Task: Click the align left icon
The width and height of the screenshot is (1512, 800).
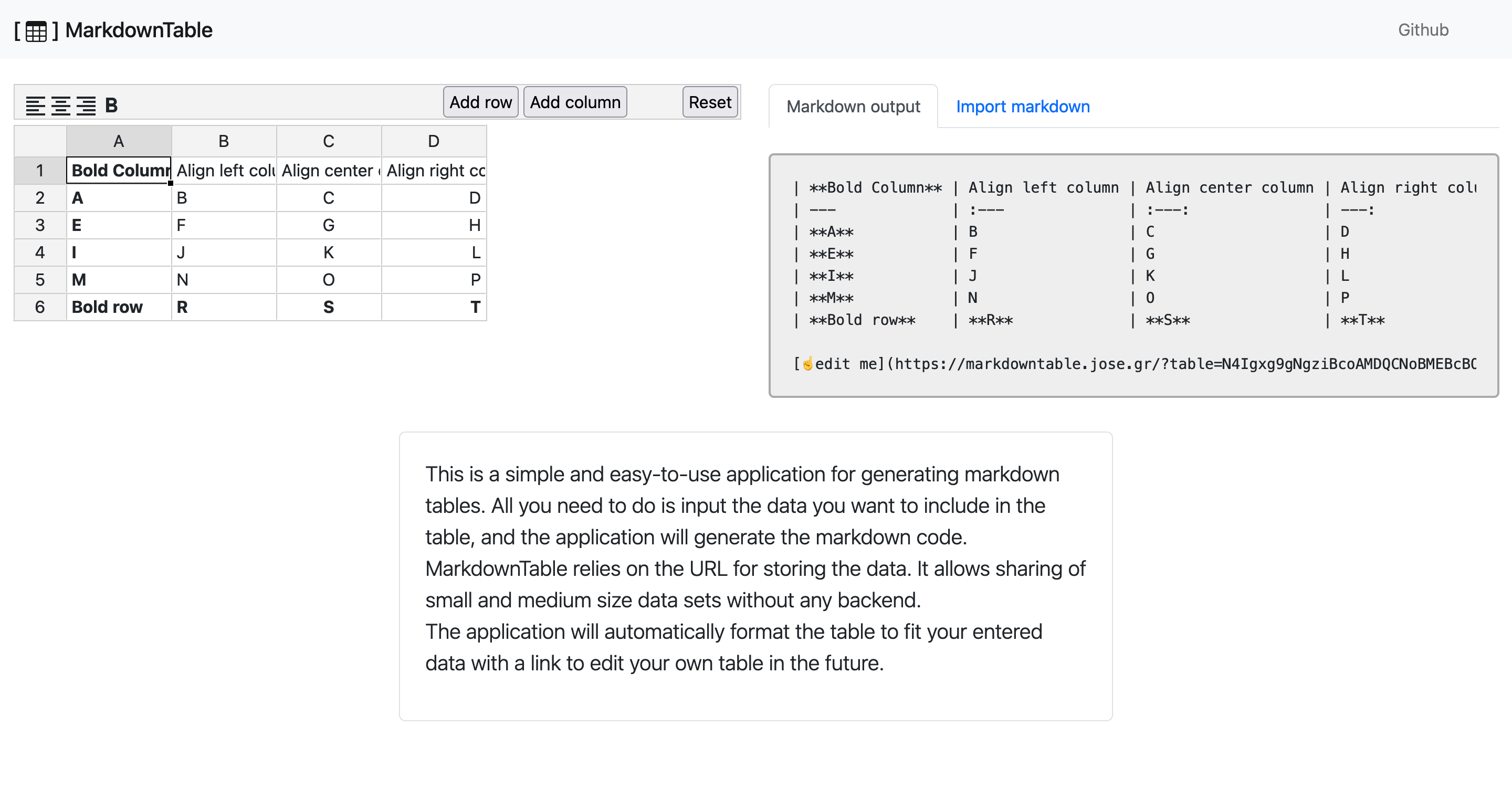Action: pos(35,106)
